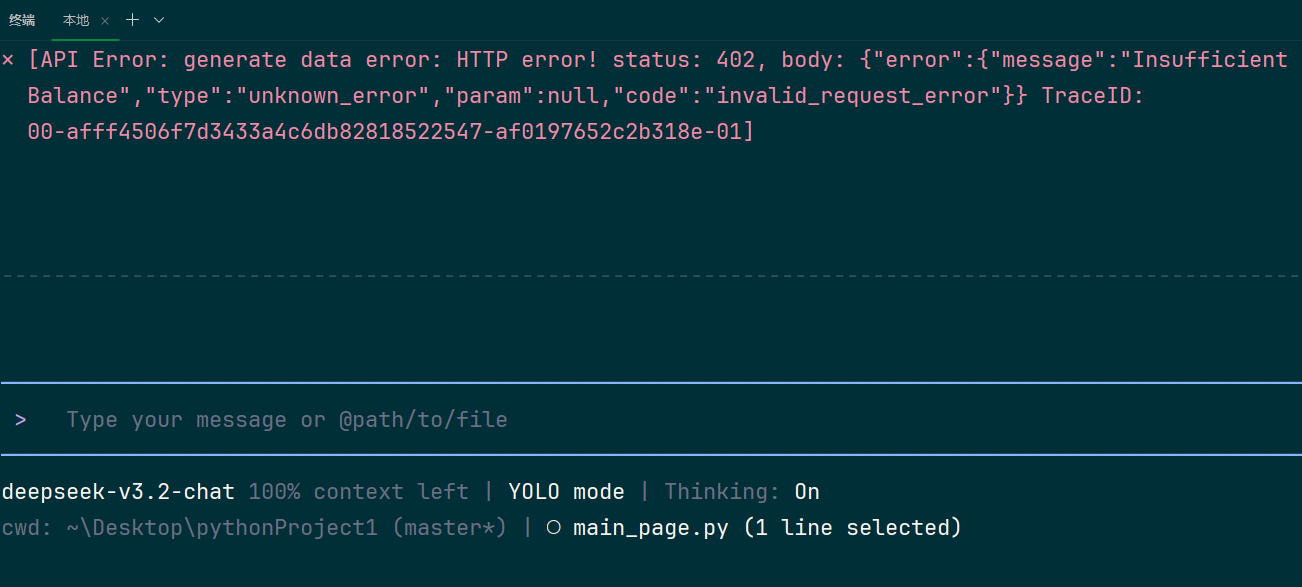Select the 本地 terminal tab

pyautogui.click(x=76, y=20)
